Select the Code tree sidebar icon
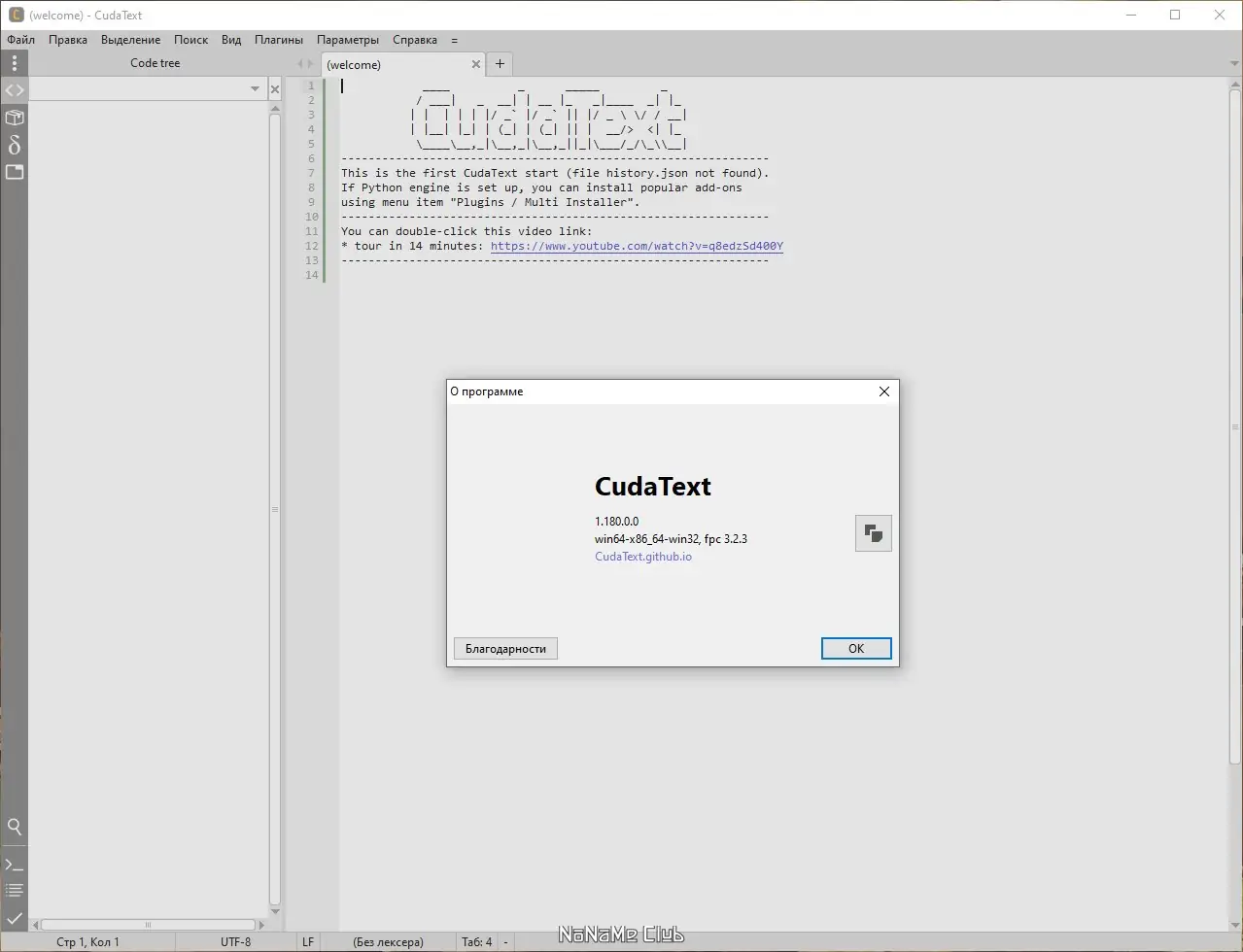The image size is (1243, 952). click(14, 90)
